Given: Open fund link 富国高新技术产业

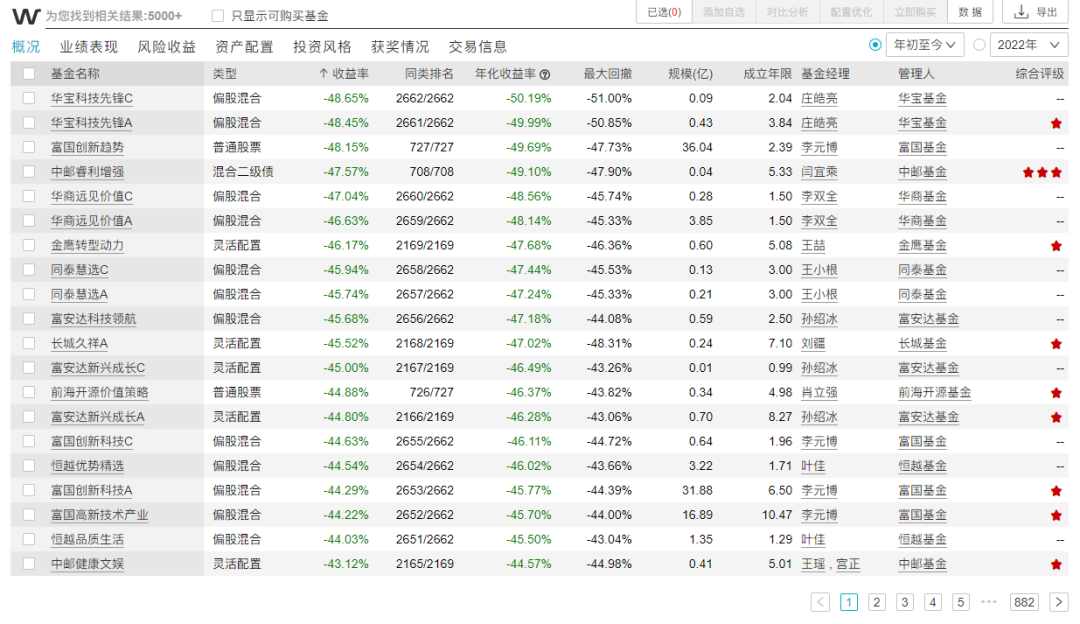Looking at the screenshot, I should click(x=100, y=515).
